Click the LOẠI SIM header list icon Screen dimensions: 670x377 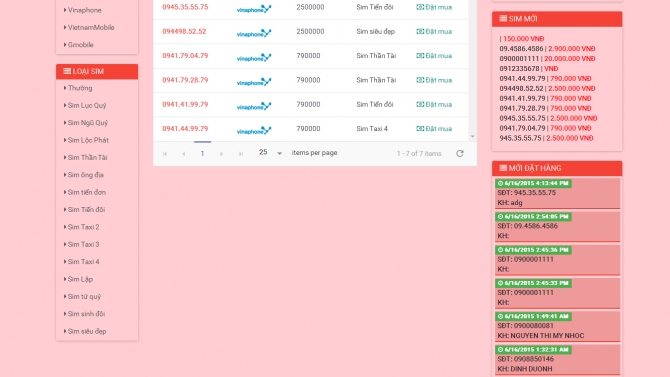(67, 71)
